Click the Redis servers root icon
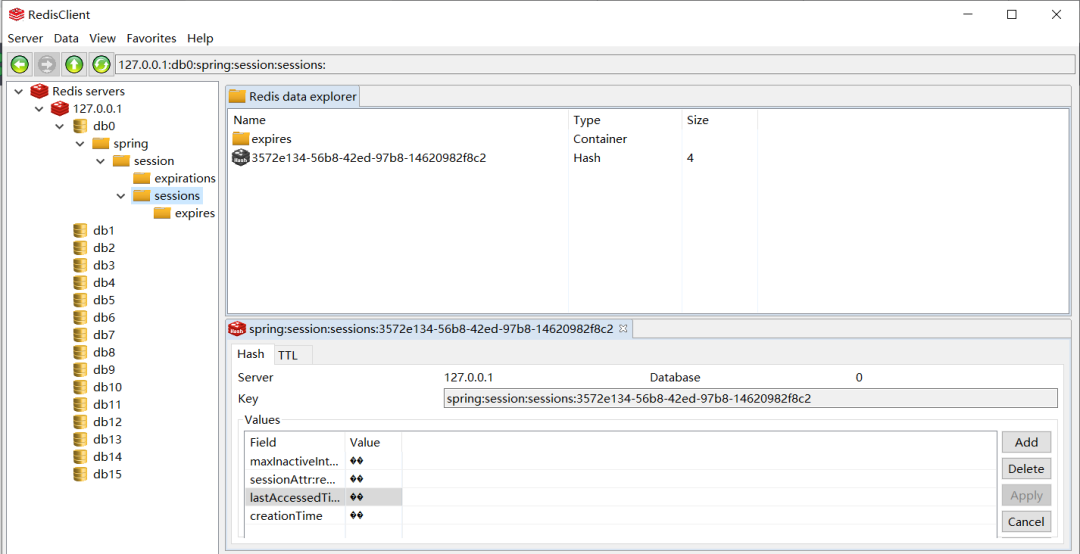The height and width of the screenshot is (554, 1080). pos(39,91)
